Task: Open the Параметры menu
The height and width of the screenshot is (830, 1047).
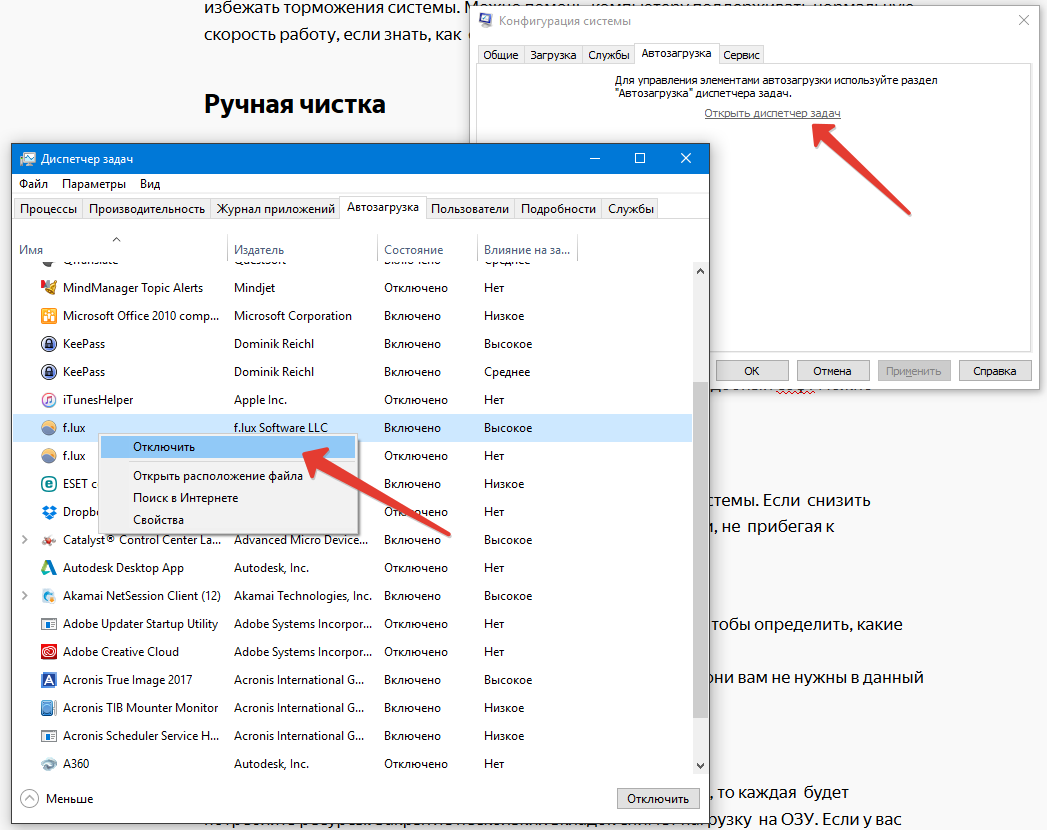Action: coord(93,184)
